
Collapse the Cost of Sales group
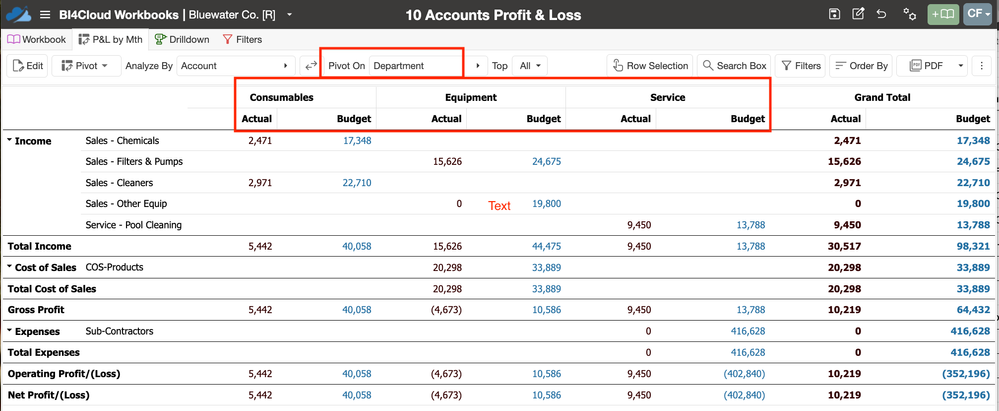click(x=10, y=268)
